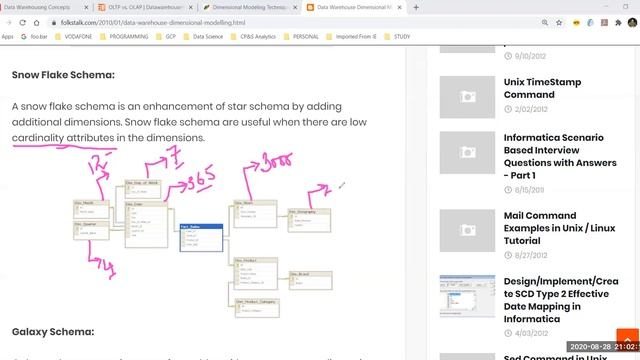Open Informatica Scenario Based Interview Questions link
The width and height of the screenshot is (640, 360).
tap(560, 156)
